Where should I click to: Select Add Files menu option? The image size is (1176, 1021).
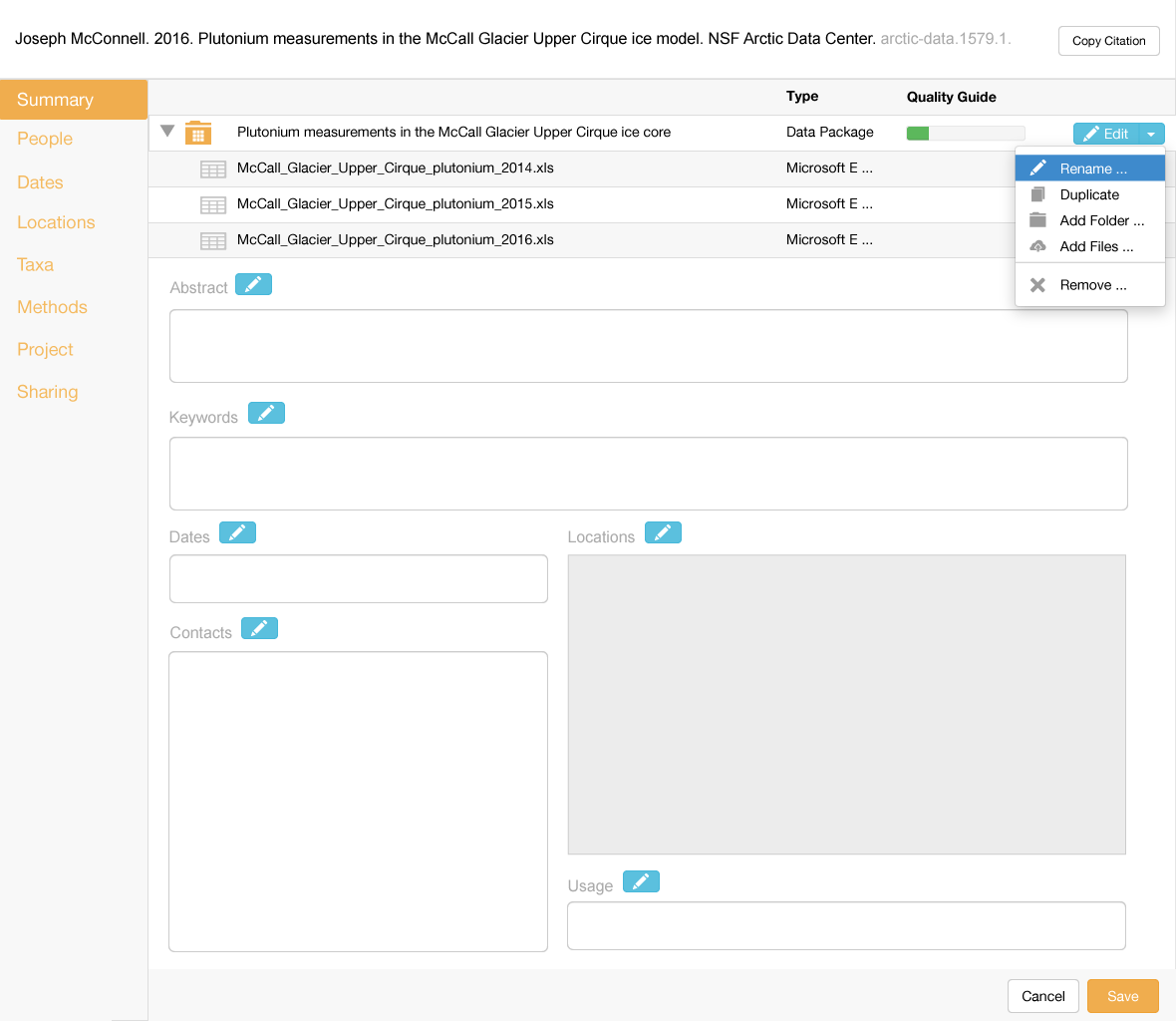click(1096, 246)
